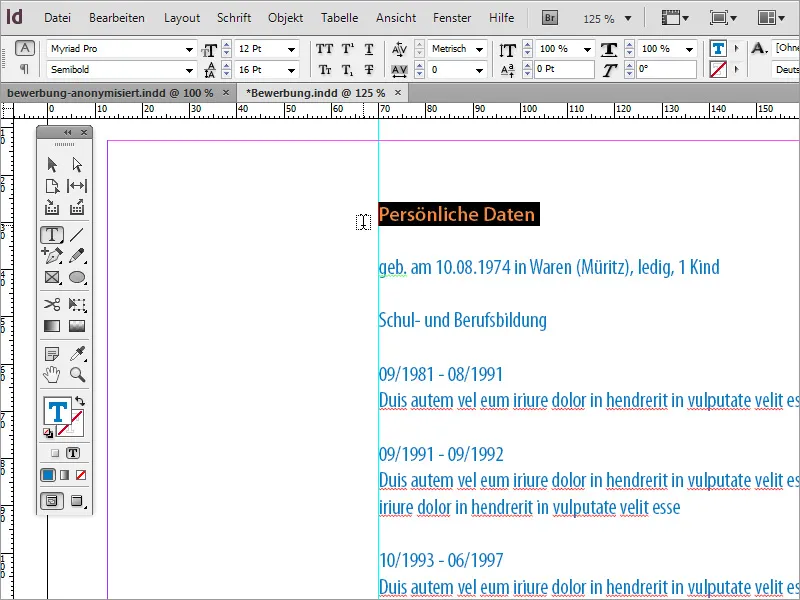Select the Ellipse tool
The width and height of the screenshot is (800, 600).
coord(77,277)
